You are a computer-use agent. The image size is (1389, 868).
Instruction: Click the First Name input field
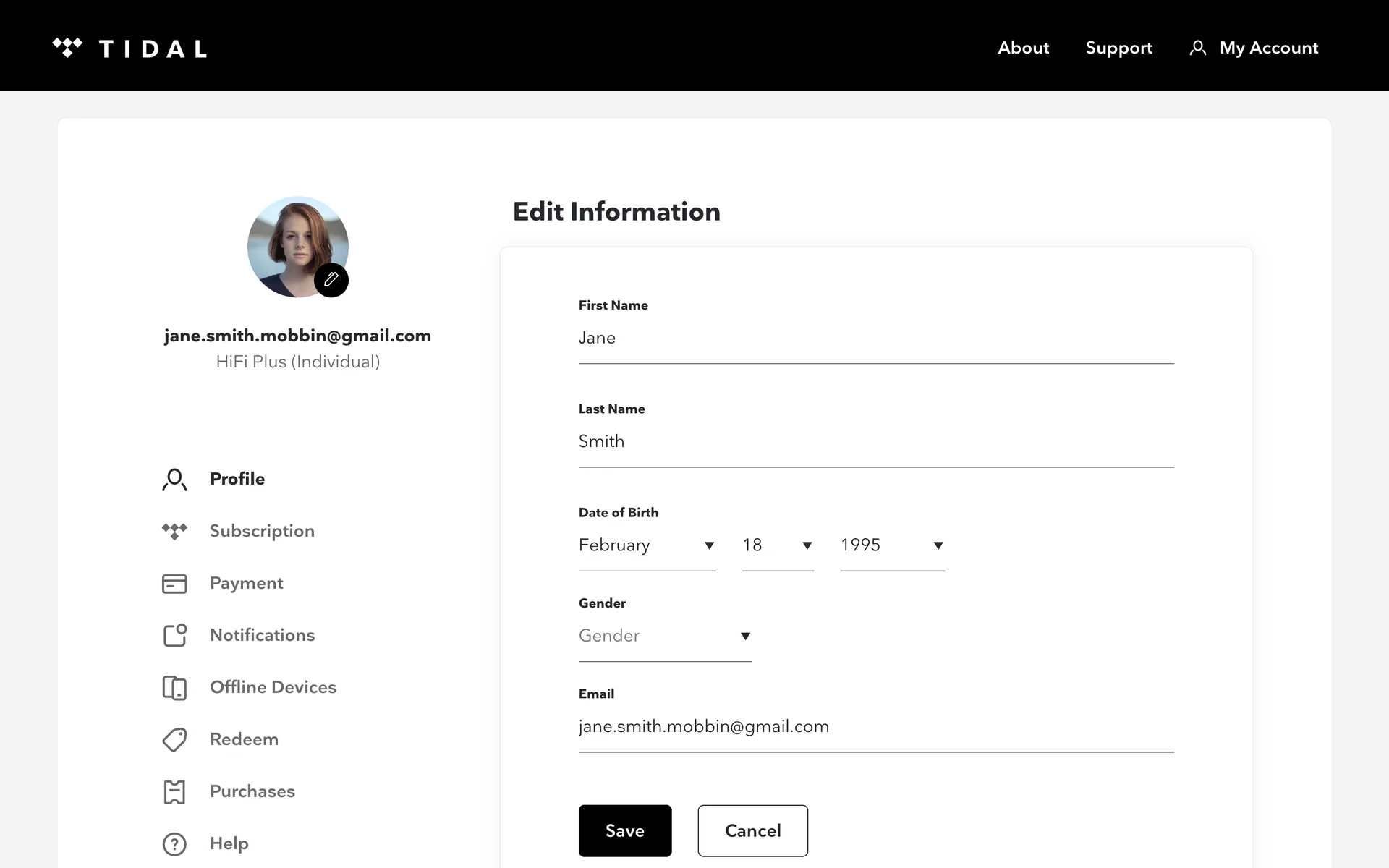875,338
